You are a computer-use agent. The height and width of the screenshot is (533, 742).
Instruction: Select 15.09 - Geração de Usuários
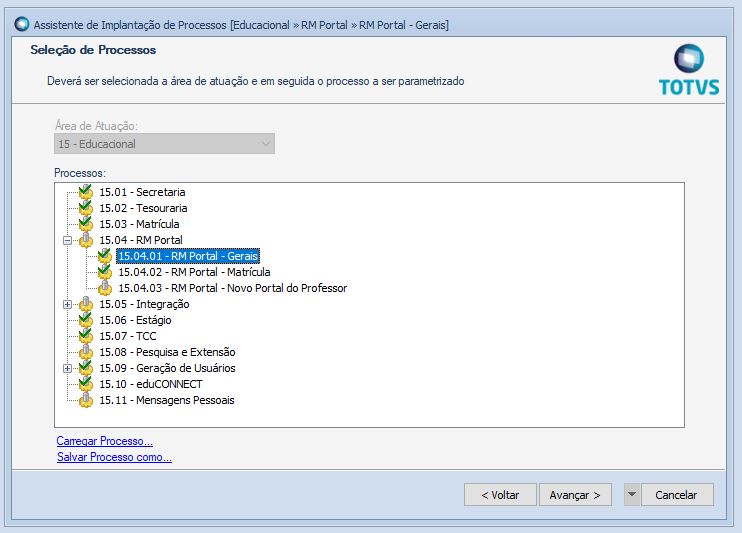tap(167, 368)
